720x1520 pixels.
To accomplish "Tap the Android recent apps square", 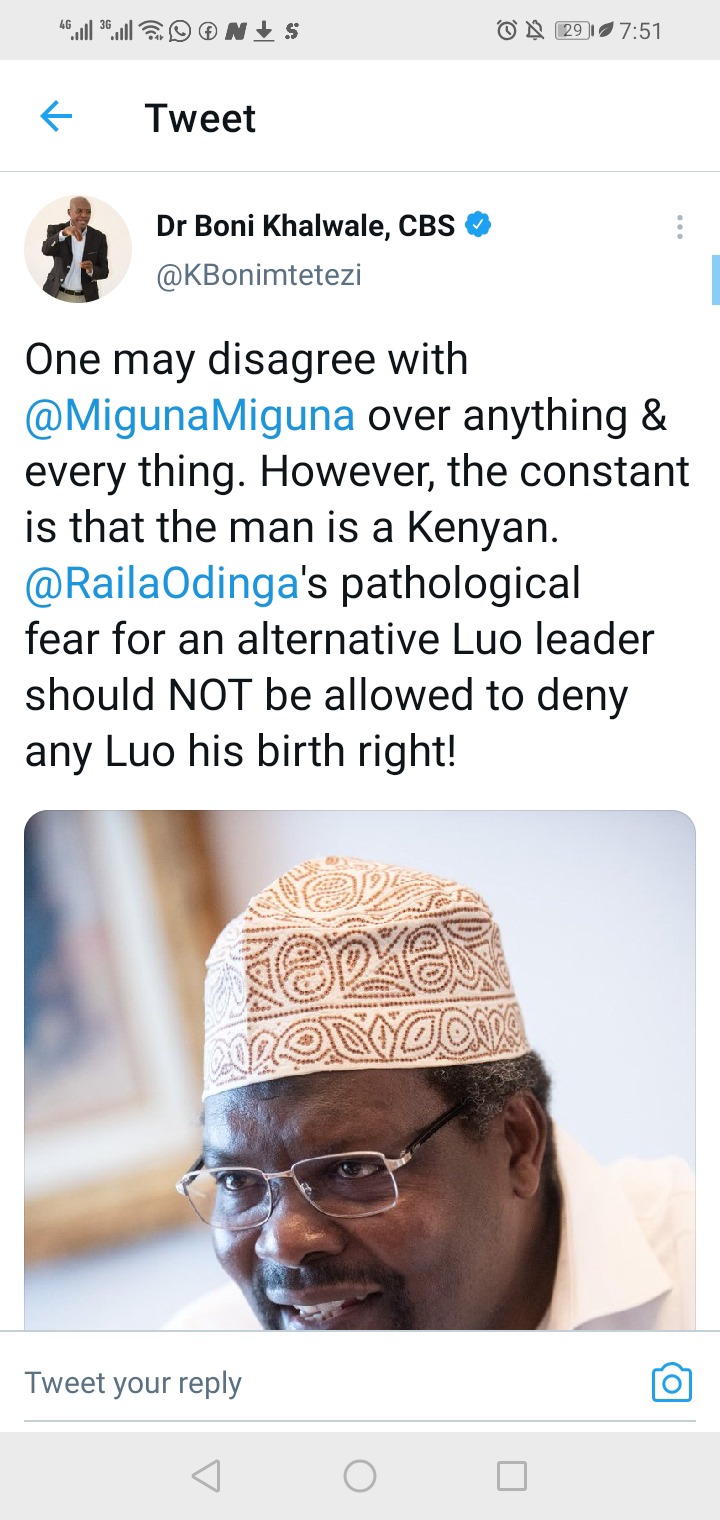I will point(512,1476).
